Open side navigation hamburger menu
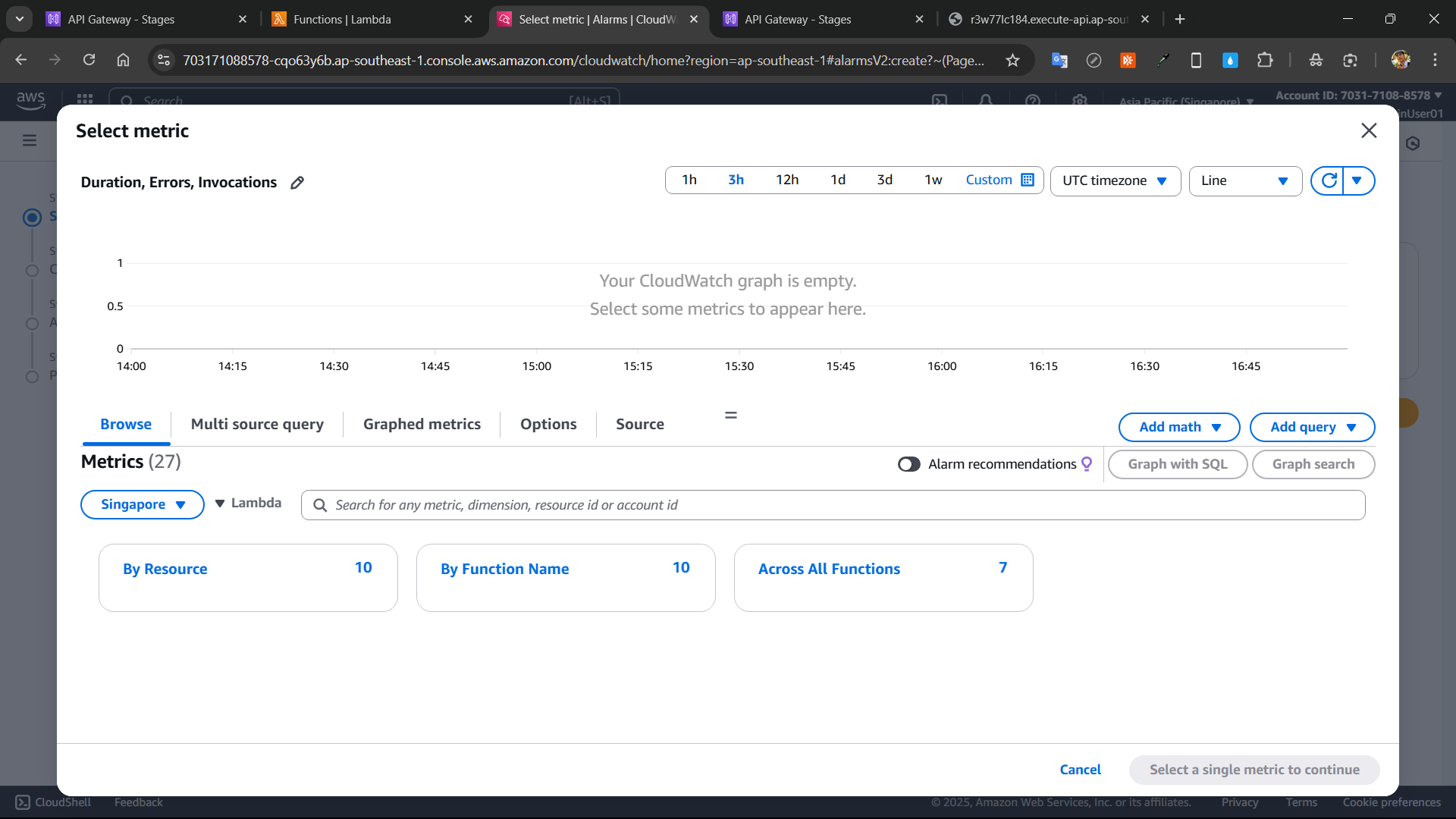Screen dimensions: 1456x819 click(30, 140)
